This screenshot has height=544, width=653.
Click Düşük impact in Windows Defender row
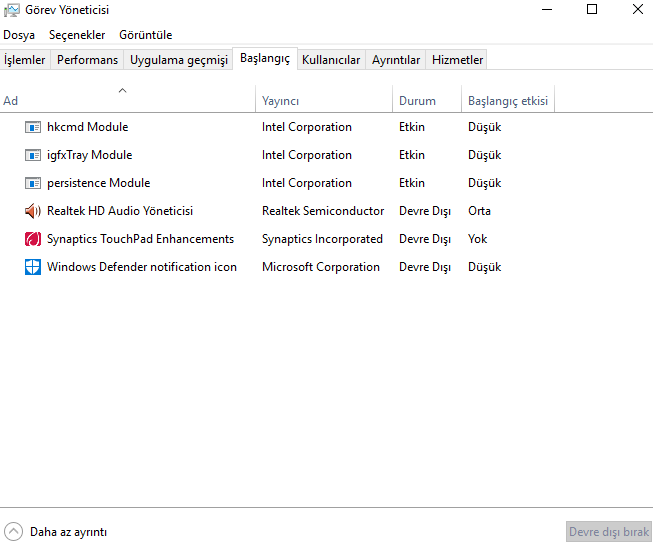click(484, 267)
